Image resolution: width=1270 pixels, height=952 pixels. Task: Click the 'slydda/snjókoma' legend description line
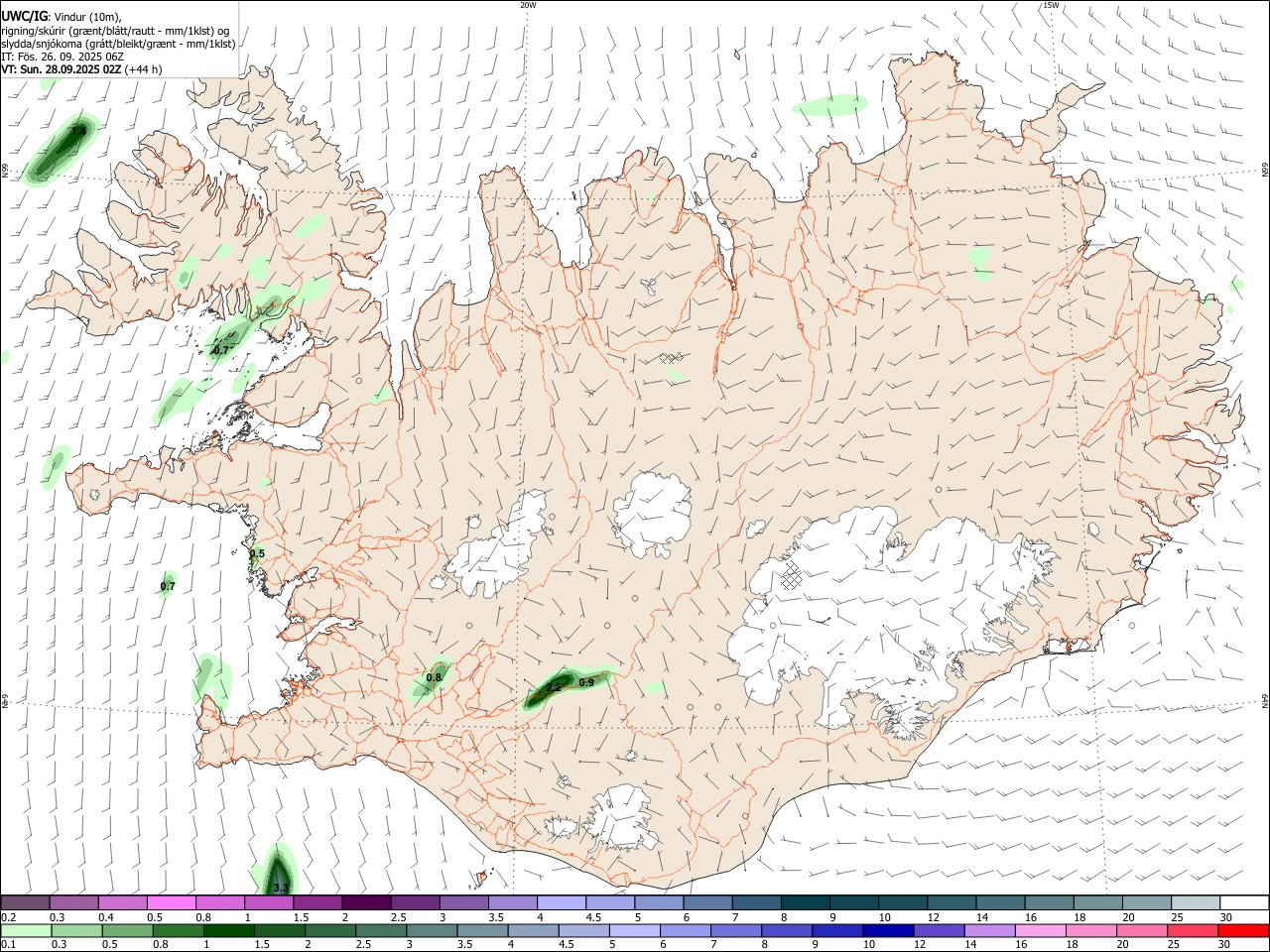click(x=118, y=44)
